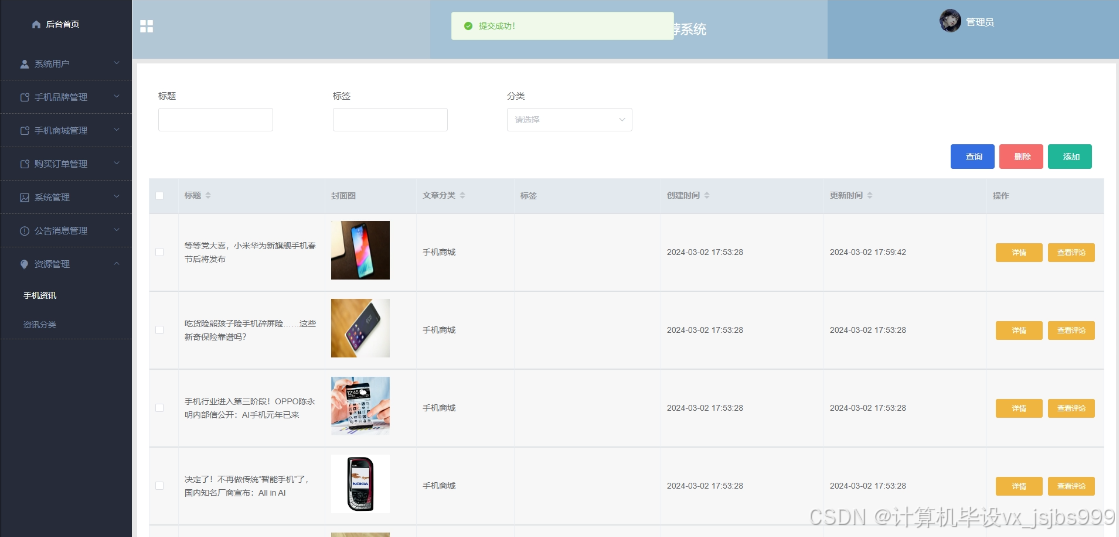This screenshot has width=1119, height=537.
Task: Click the icon beside 手机商城管理
Action: (24, 131)
